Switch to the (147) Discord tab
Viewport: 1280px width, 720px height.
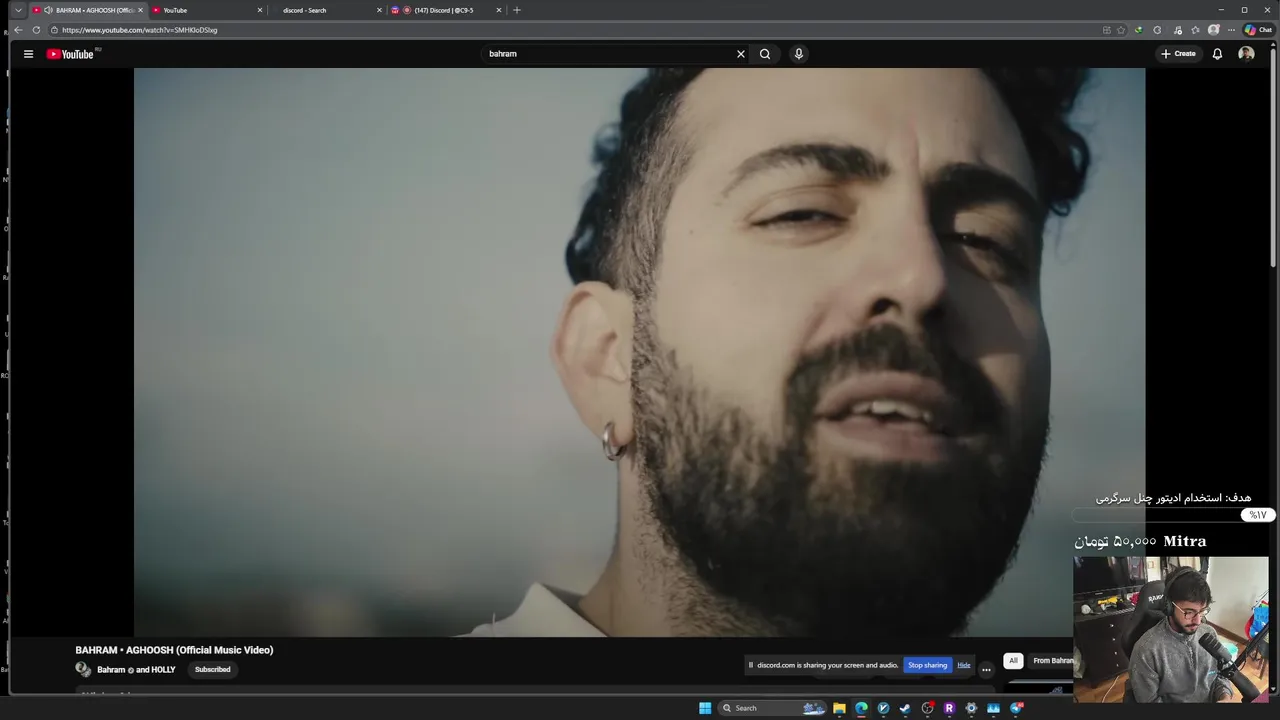pyautogui.click(x=447, y=10)
